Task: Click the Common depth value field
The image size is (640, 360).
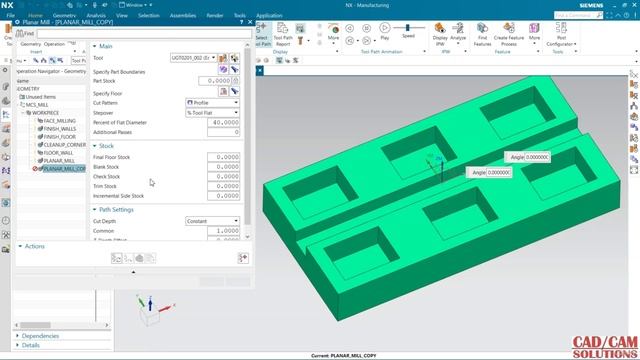Action: coord(223,231)
